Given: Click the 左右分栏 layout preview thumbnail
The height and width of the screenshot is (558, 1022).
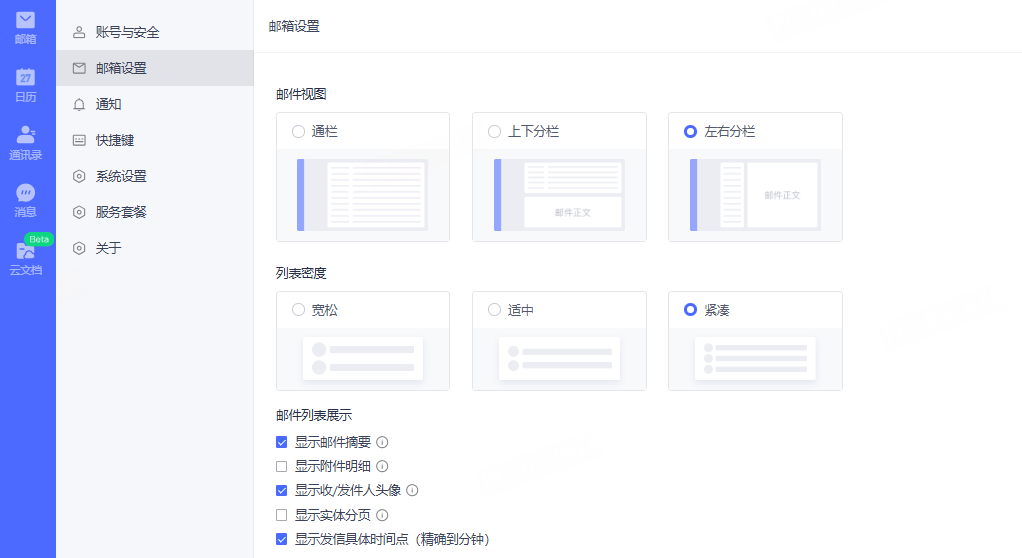Looking at the screenshot, I should click(755, 195).
